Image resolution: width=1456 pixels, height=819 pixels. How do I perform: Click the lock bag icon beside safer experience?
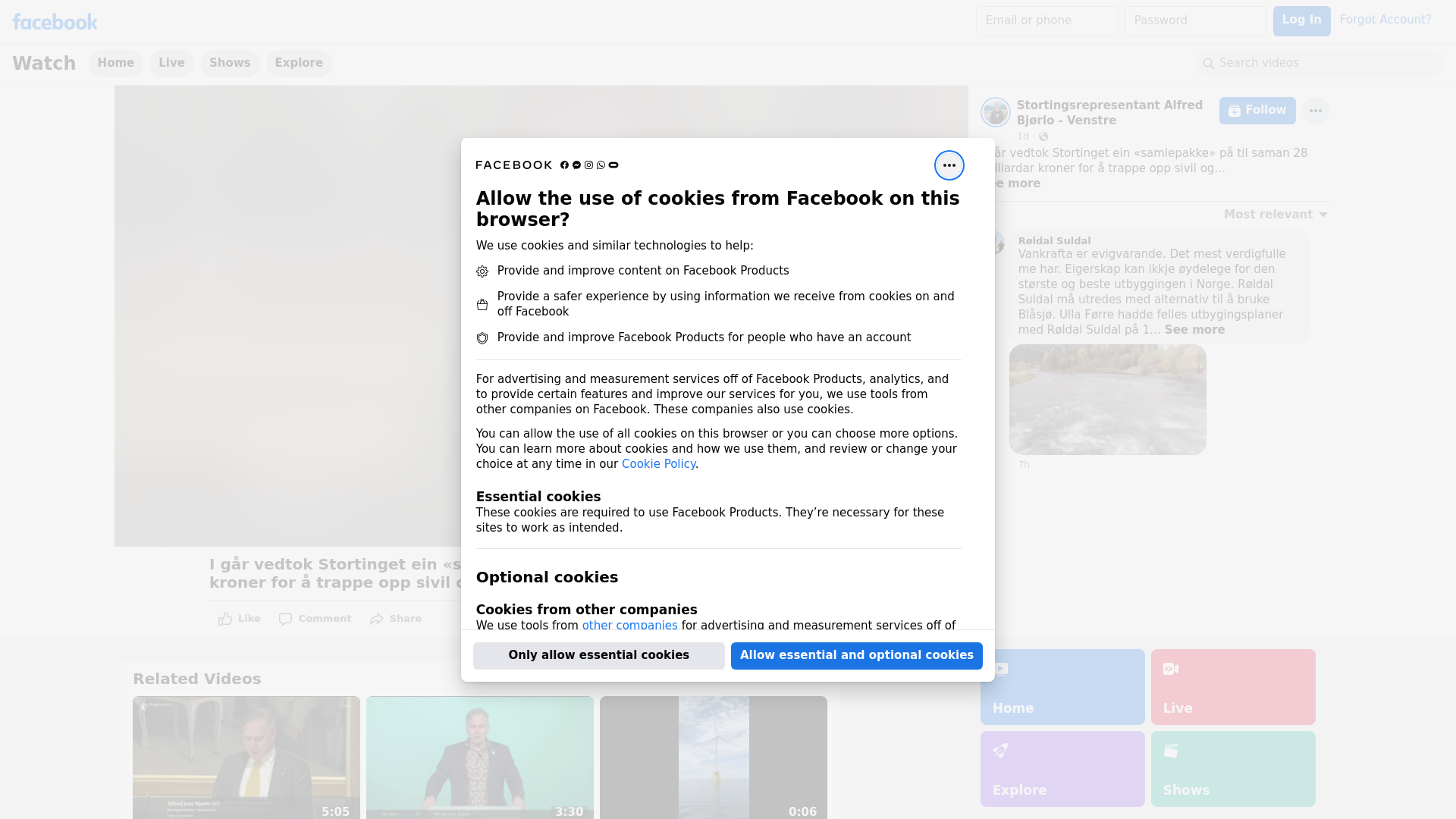(x=482, y=305)
